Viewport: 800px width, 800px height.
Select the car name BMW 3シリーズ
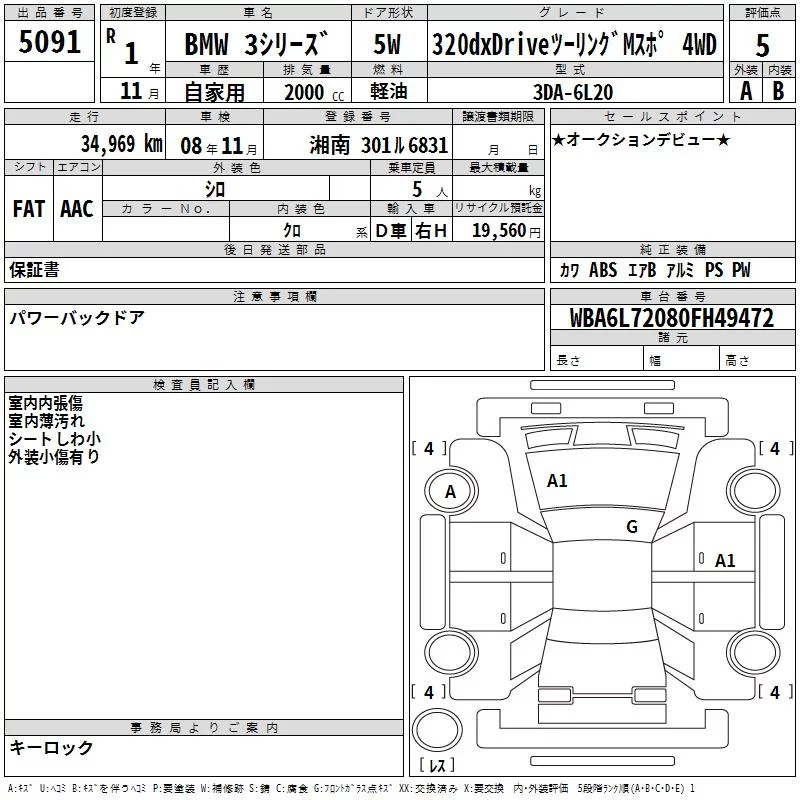[256, 44]
